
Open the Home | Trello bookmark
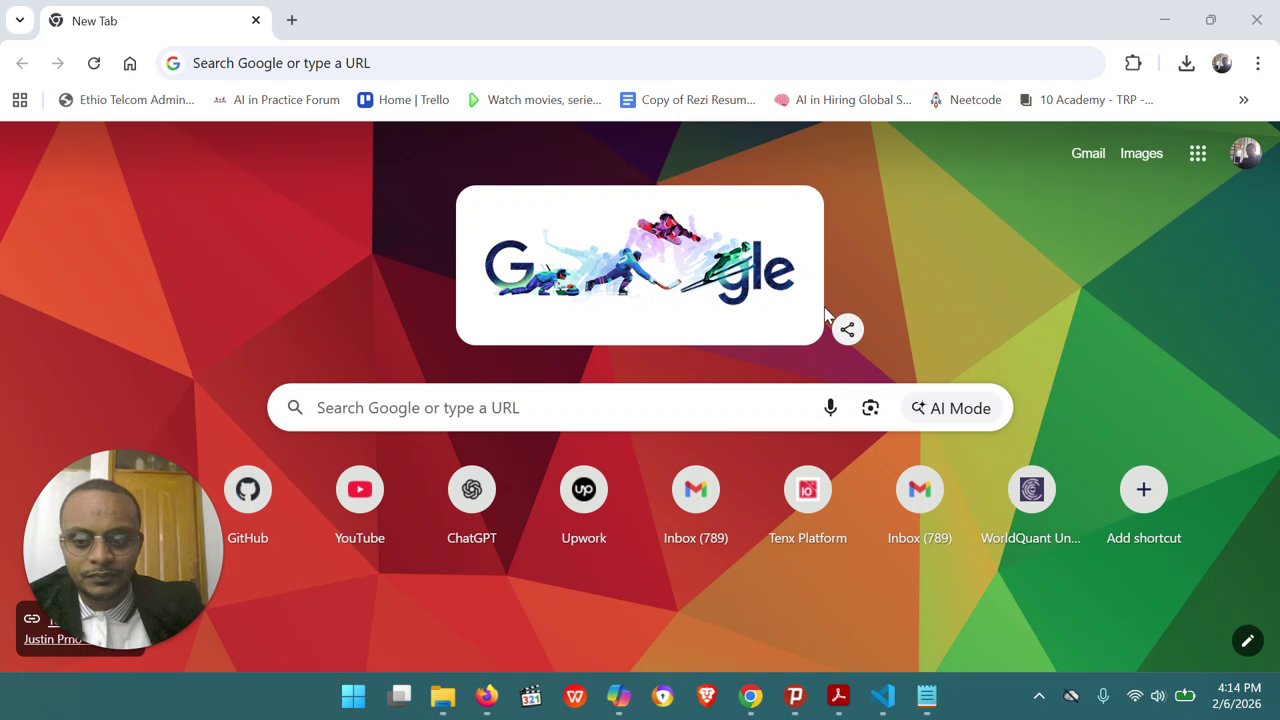[x=404, y=100]
